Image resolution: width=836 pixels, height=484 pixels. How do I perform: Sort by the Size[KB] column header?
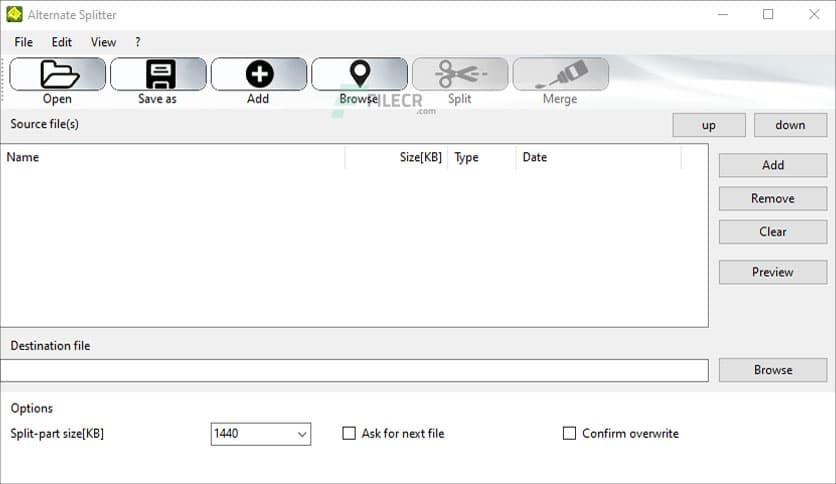[396, 157]
